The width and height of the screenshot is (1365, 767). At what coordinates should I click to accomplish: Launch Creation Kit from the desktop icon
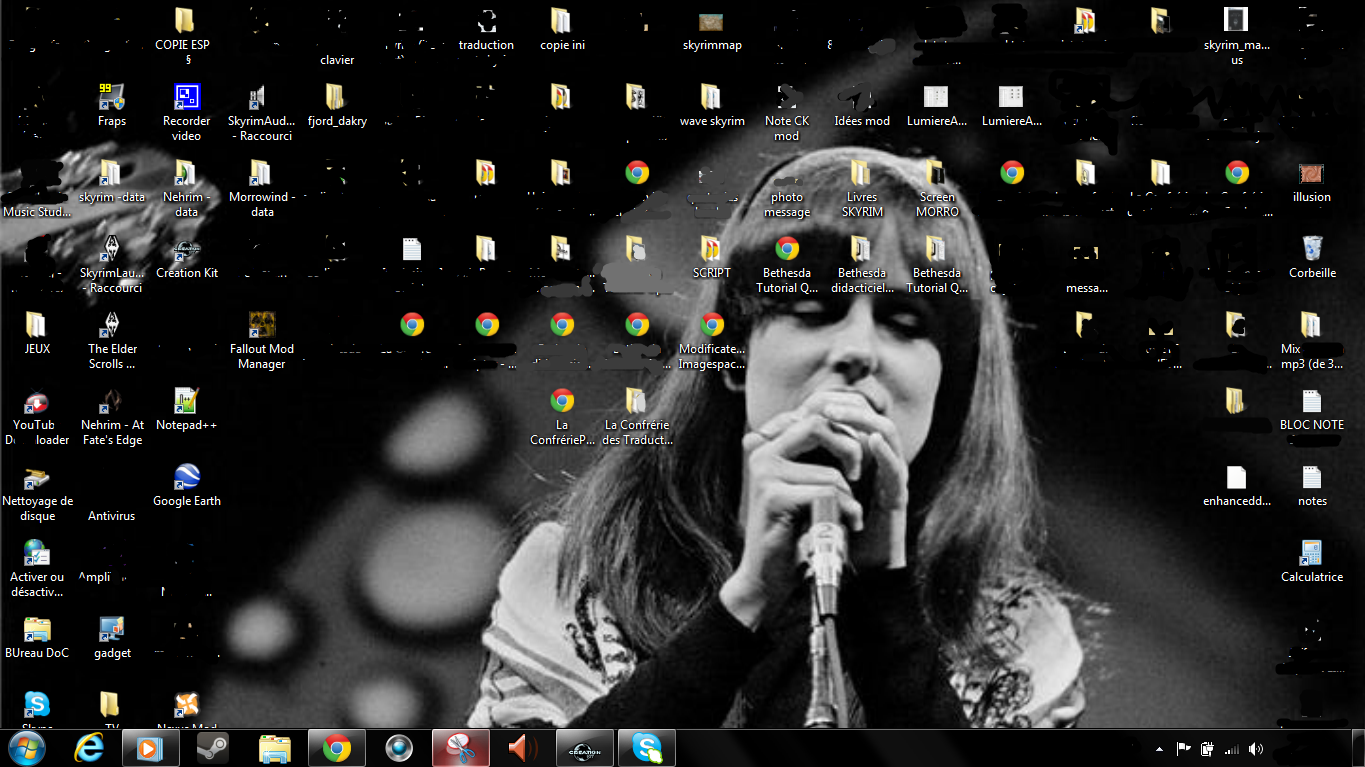(186, 251)
